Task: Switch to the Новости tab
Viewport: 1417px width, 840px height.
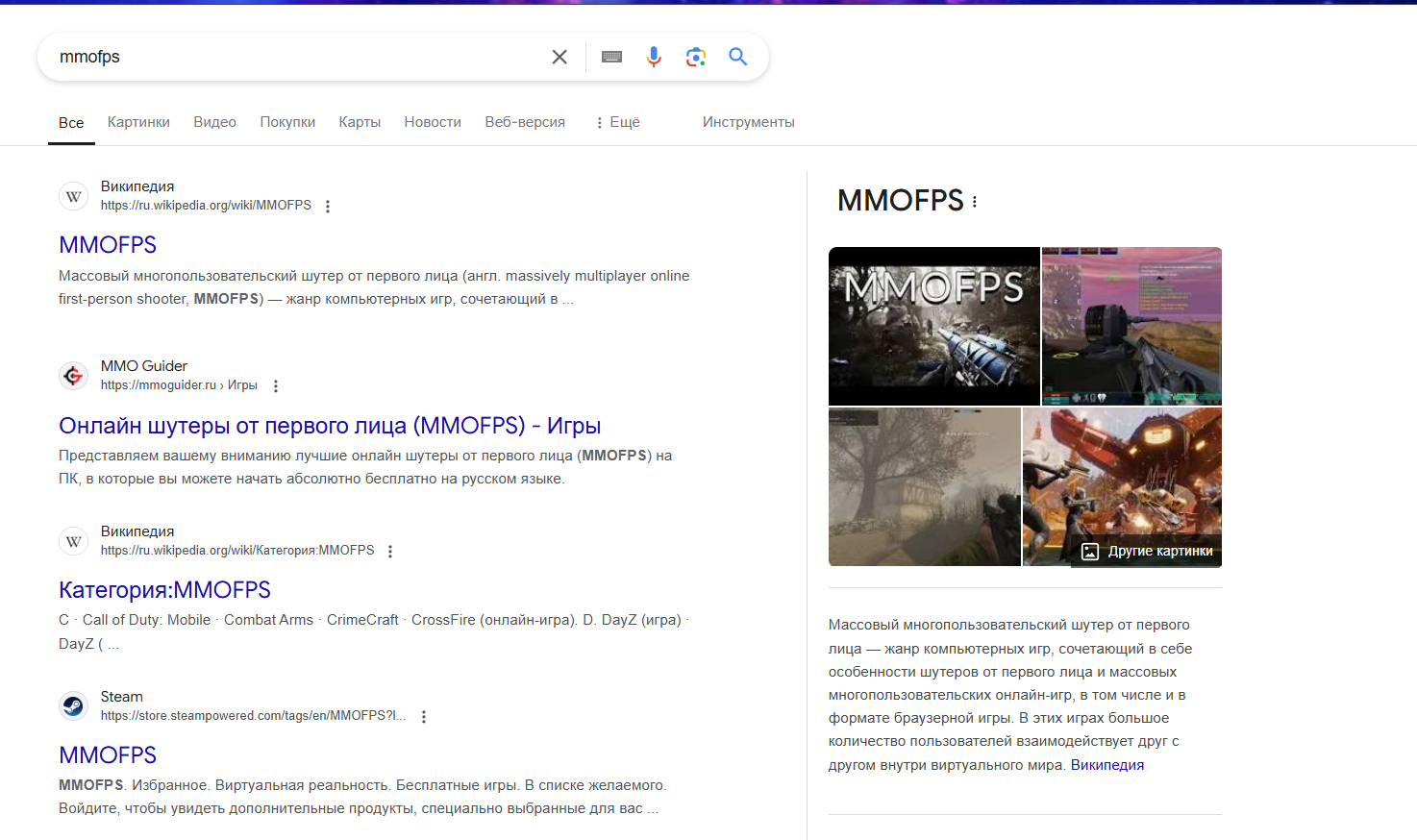Action: pyautogui.click(x=433, y=122)
